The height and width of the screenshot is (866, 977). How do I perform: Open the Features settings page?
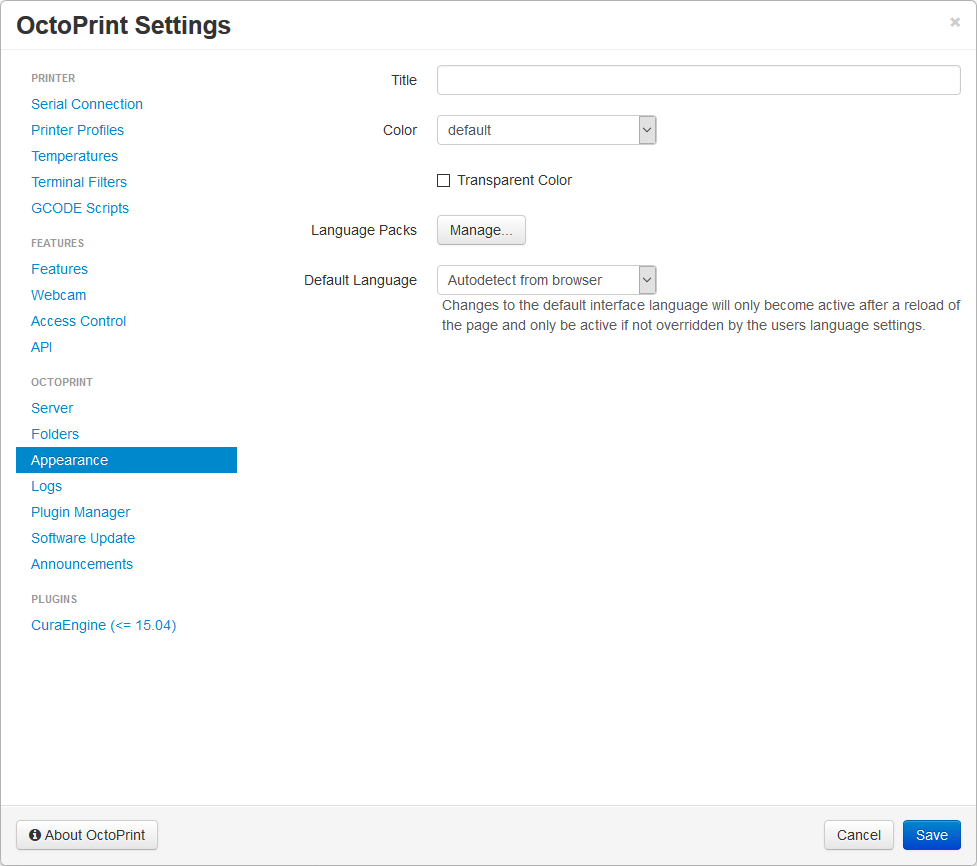(x=59, y=269)
